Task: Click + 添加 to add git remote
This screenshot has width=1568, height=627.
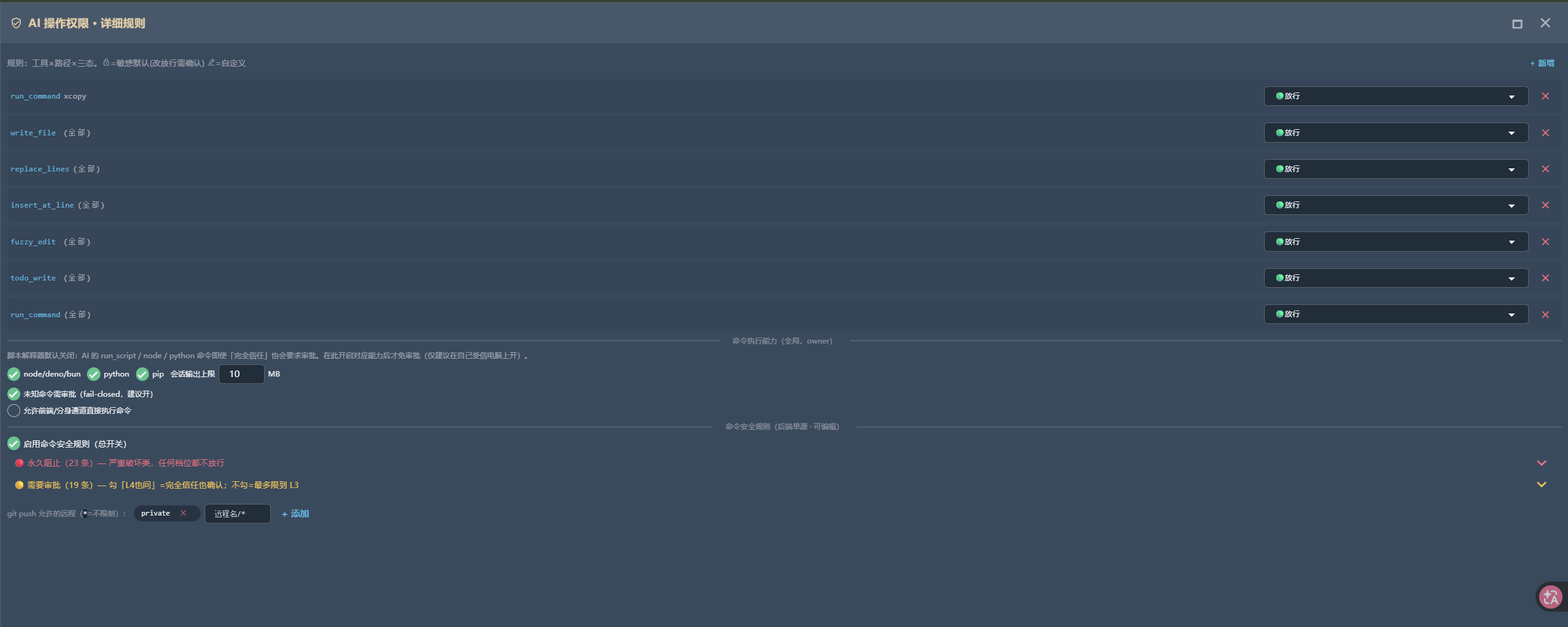Action: pyautogui.click(x=295, y=514)
